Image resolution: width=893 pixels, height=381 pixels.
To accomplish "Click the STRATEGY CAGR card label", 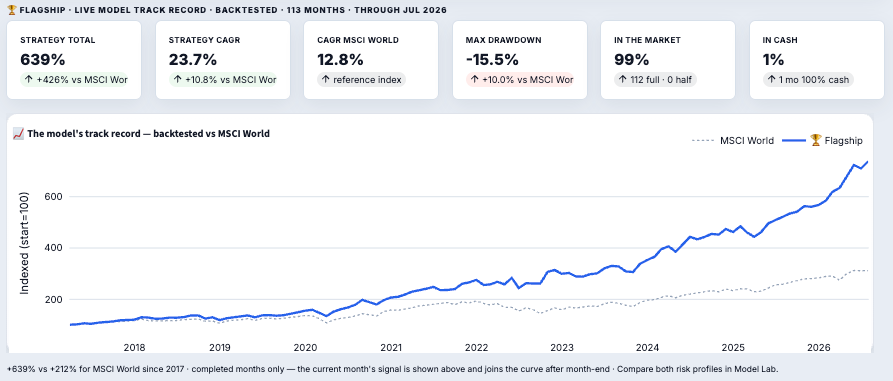I will point(204,40).
